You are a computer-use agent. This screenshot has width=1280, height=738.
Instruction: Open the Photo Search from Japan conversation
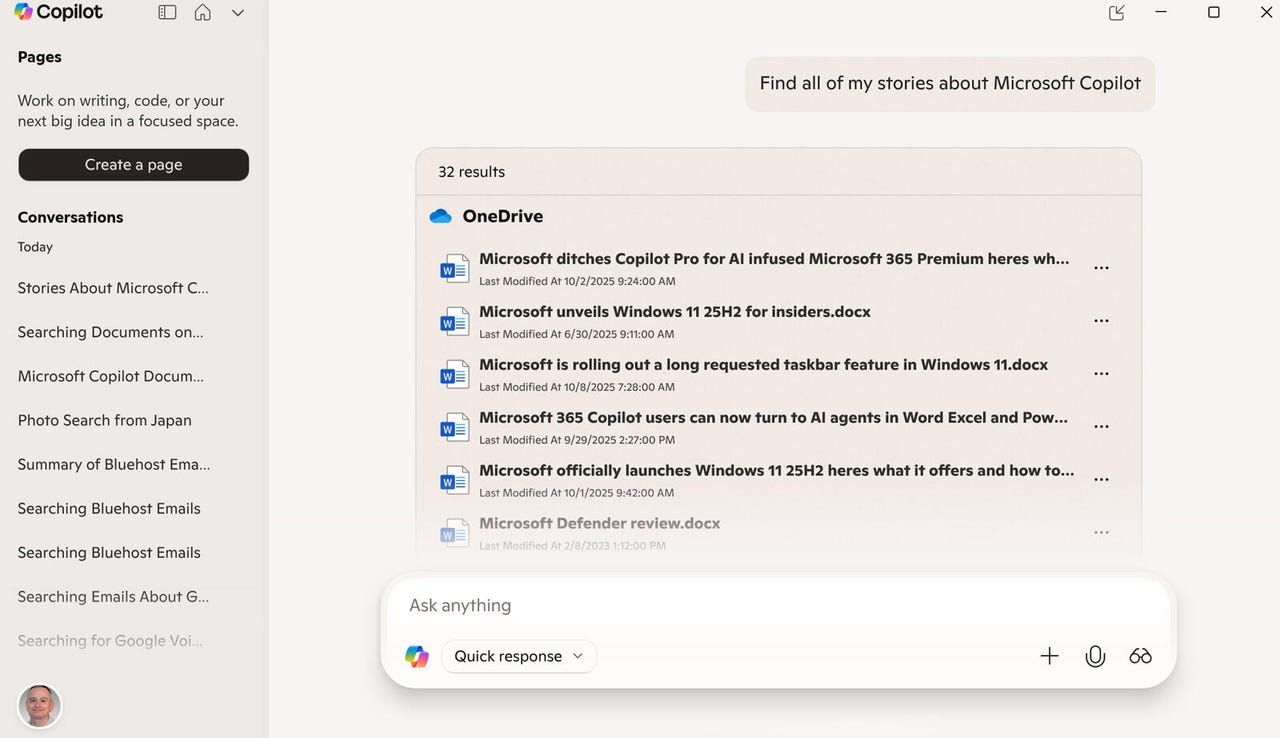pyautogui.click(x=105, y=420)
